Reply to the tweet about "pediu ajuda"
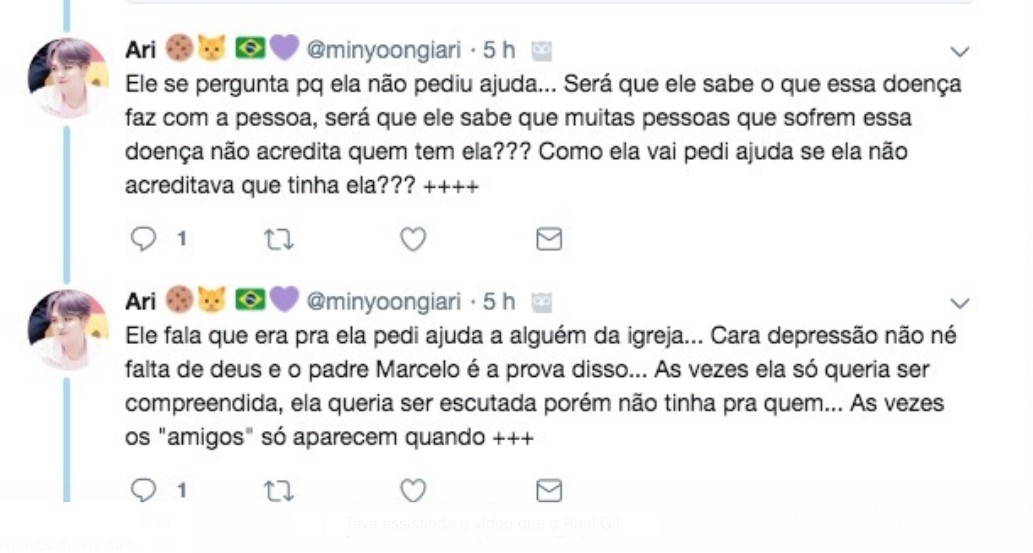The height and width of the screenshot is (553, 1033). (x=146, y=239)
